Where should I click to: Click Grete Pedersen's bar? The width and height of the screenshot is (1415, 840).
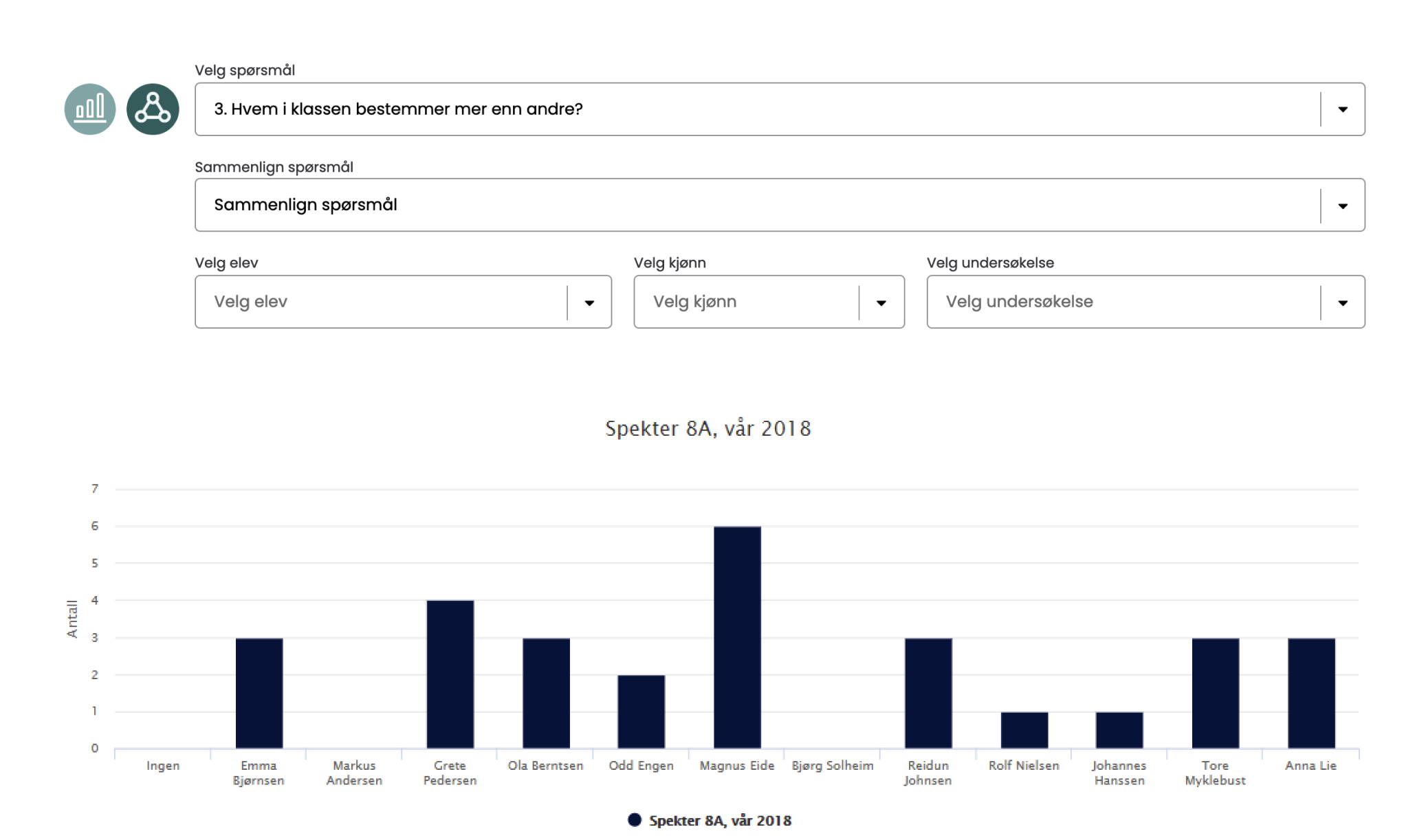(x=450, y=674)
